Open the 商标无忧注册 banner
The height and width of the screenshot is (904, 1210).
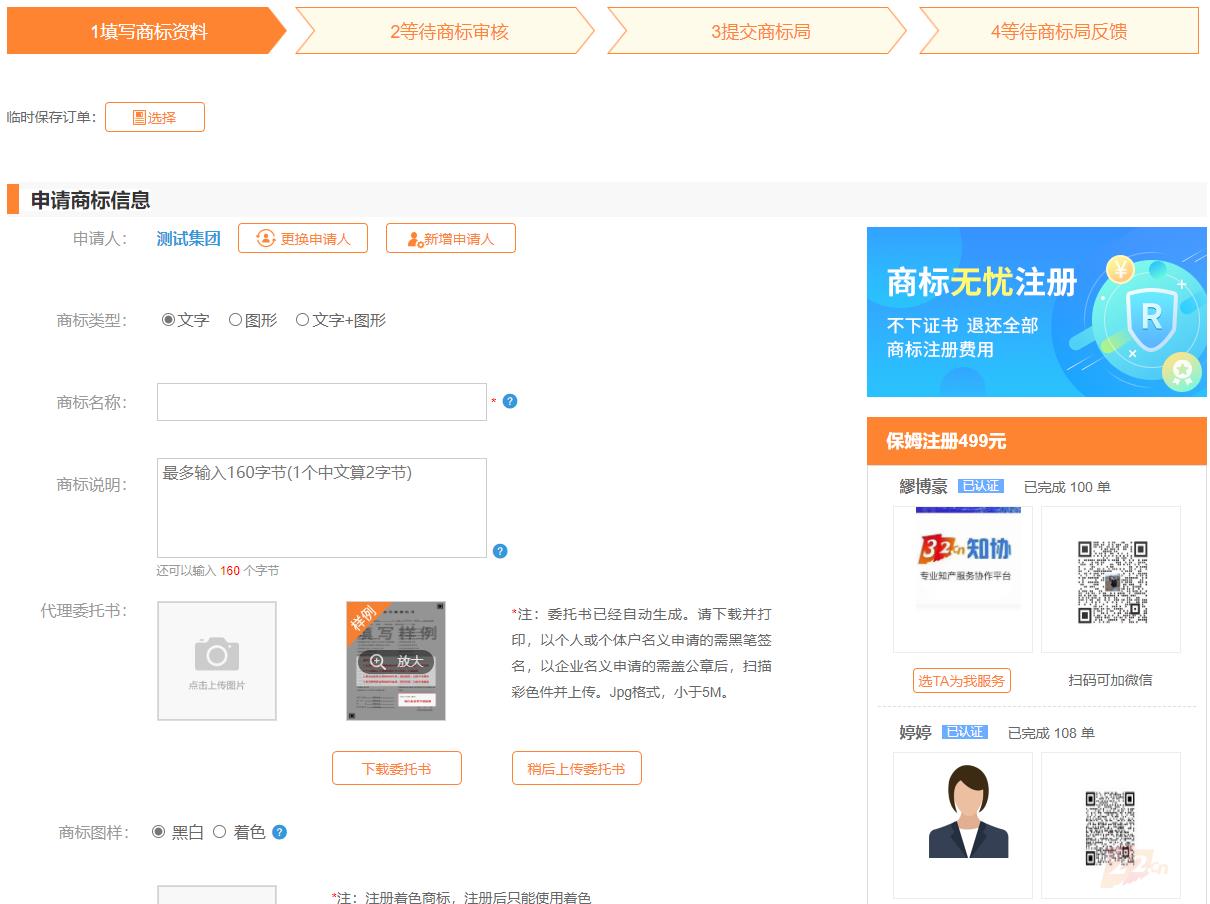coord(1036,312)
